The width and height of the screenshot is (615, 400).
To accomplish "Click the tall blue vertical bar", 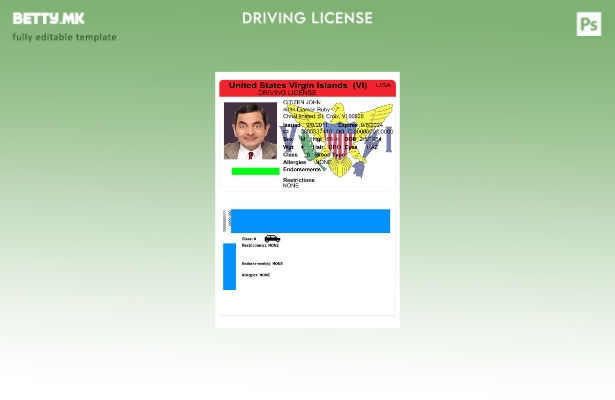I will pyautogui.click(x=229, y=266).
